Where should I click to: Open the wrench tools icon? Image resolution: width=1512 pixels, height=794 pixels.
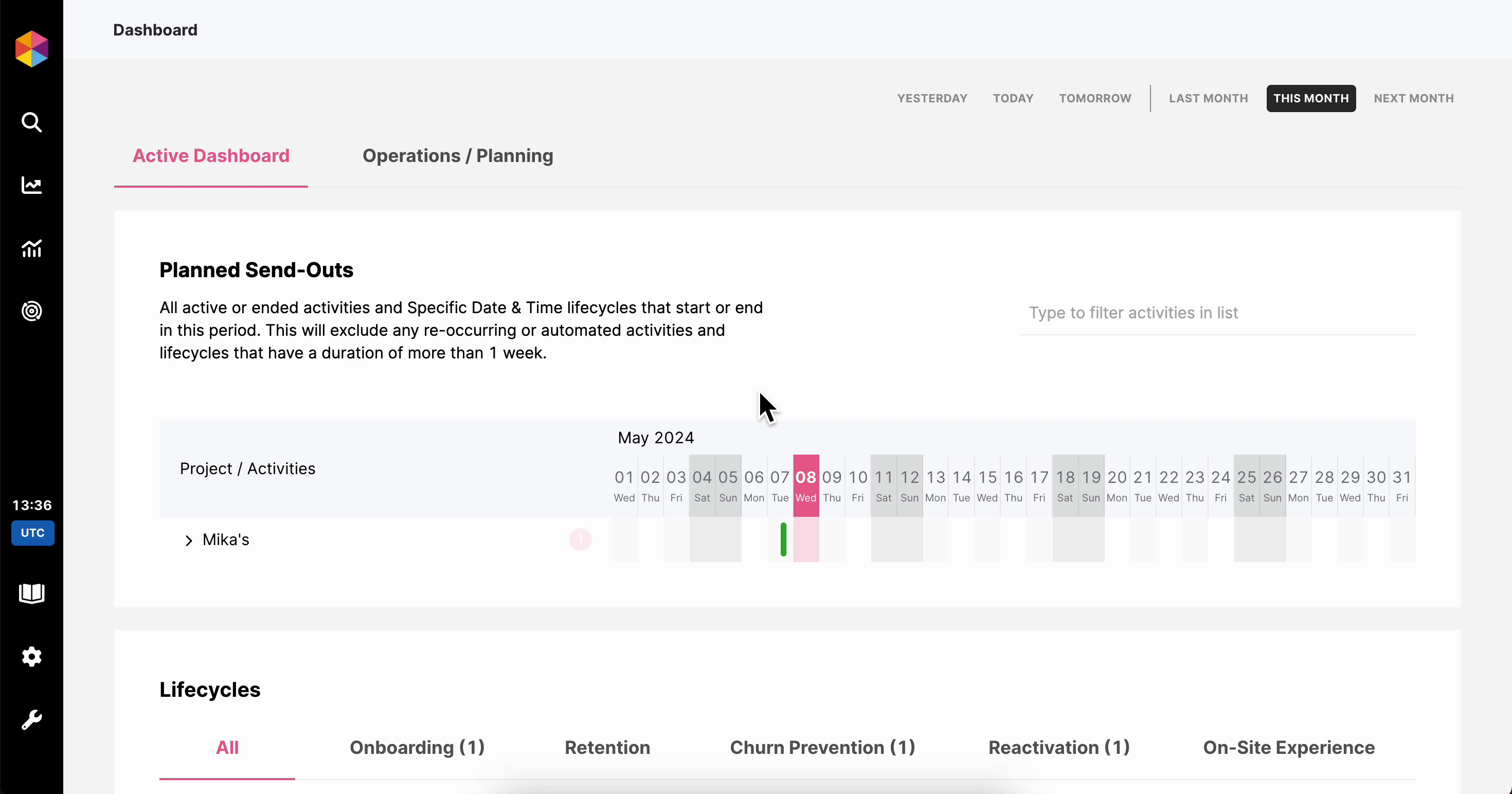click(x=32, y=719)
